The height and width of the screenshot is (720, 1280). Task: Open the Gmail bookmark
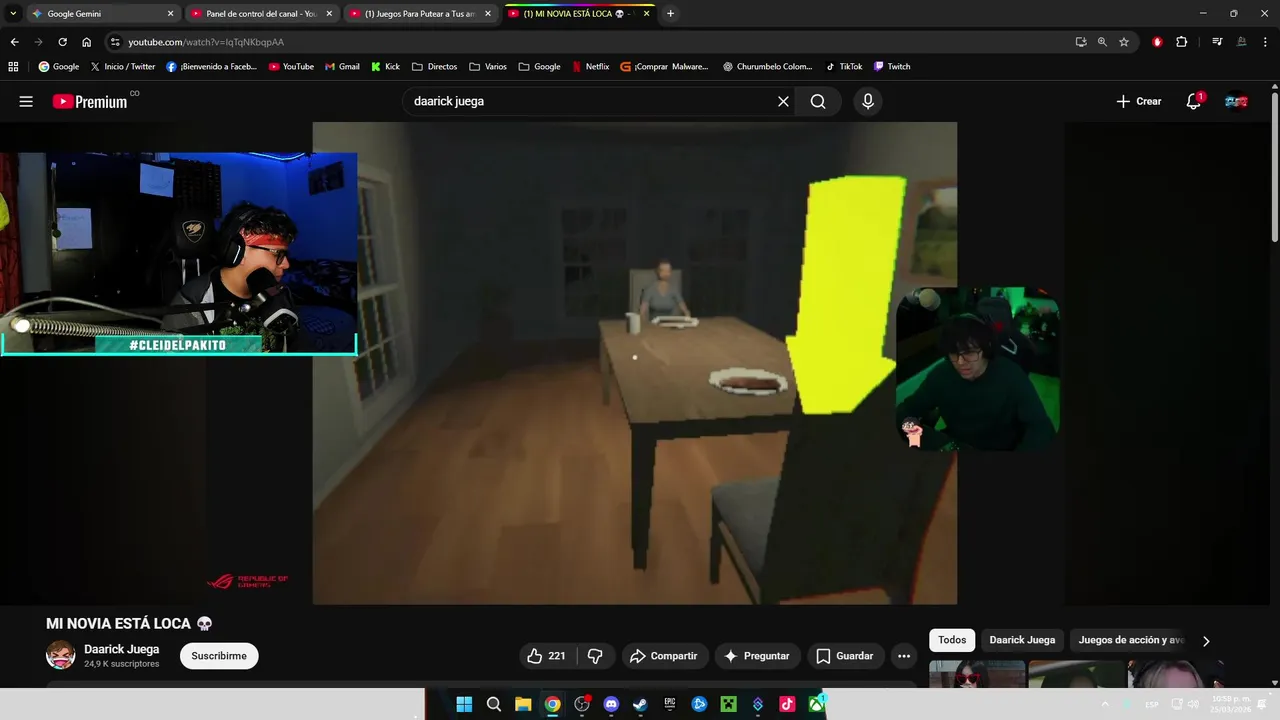342,67
